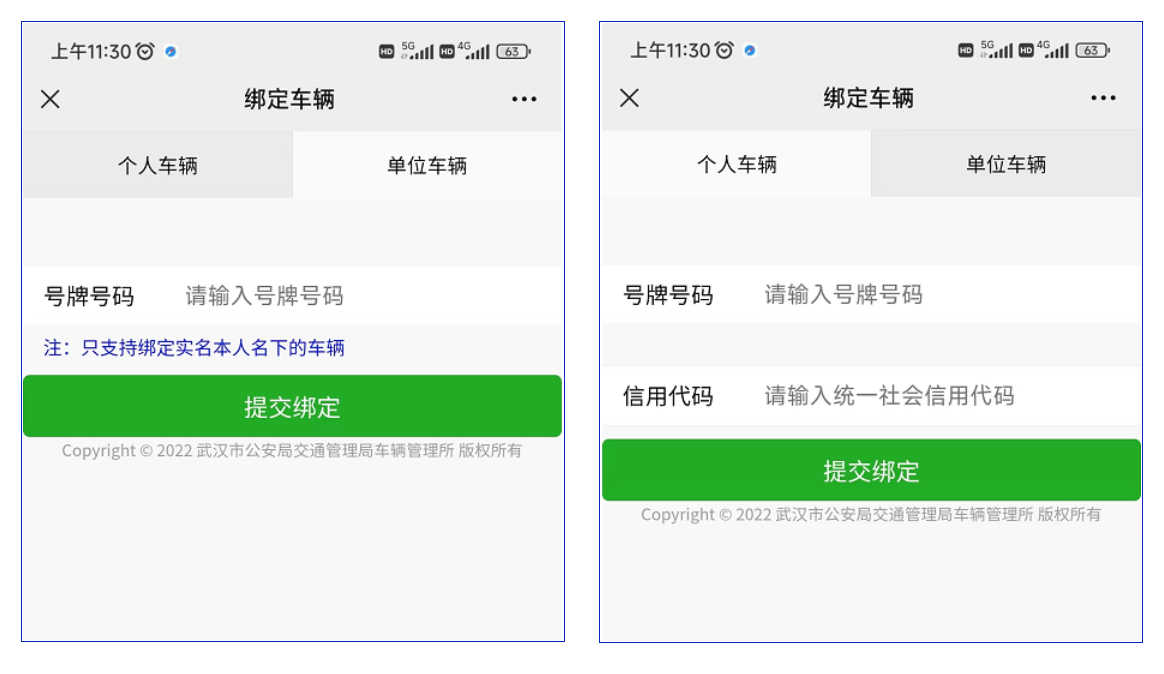Switch to 个人车辆 tab in the right screenshot
Viewport: 1164px width, 674px height.
pos(736,164)
